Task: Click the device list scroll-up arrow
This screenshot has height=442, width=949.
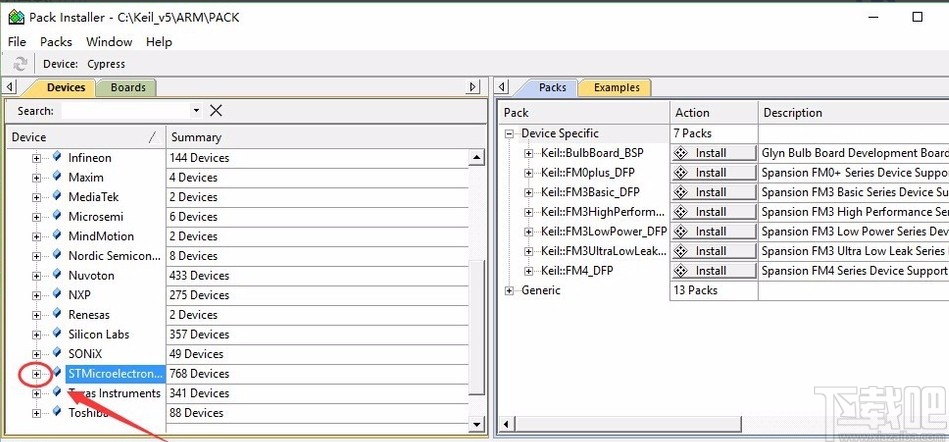Action: [x=477, y=158]
